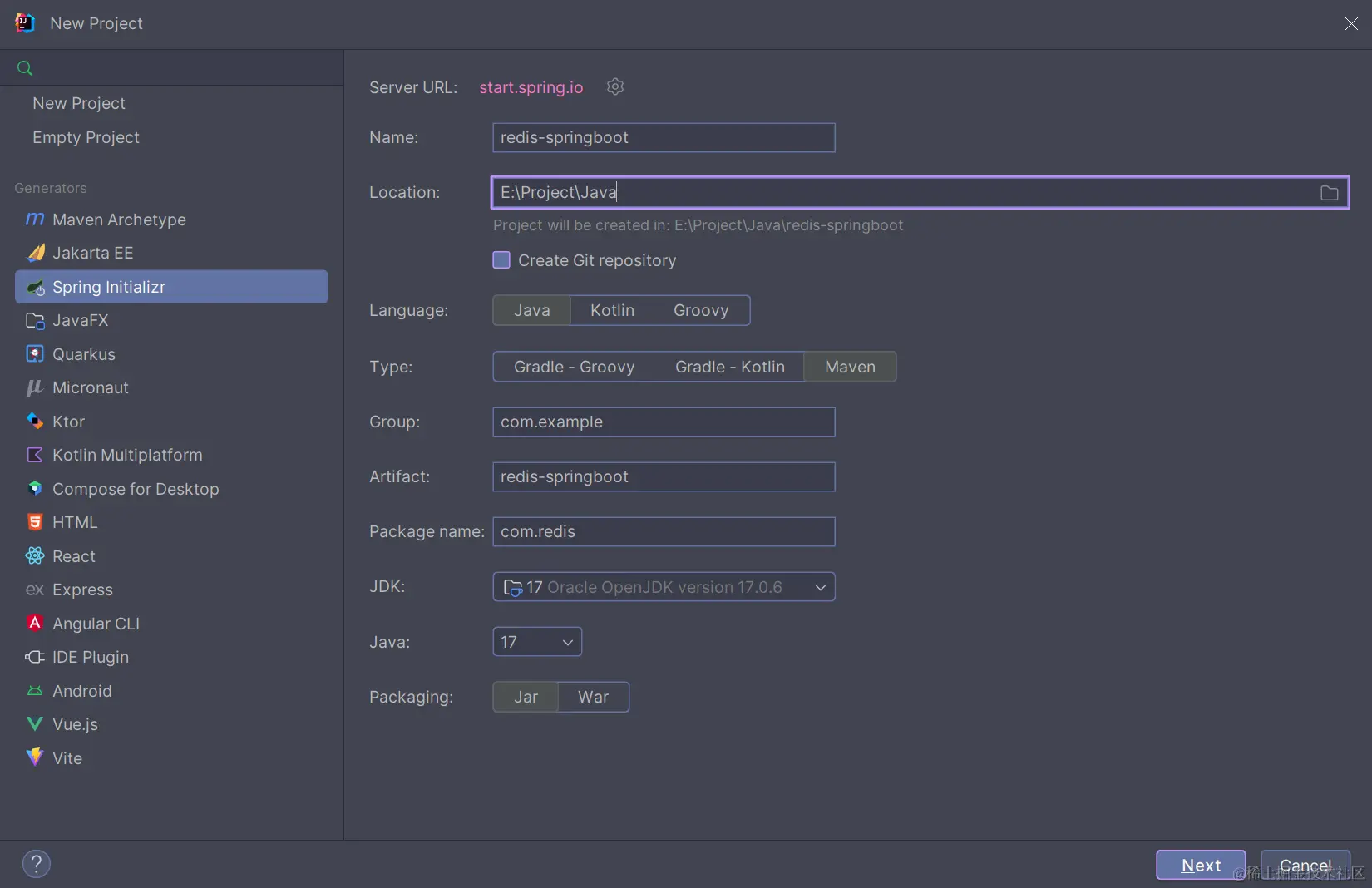Viewport: 1372px width, 888px height.
Task: Select the Jakarta EE generator label
Action: click(x=92, y=253)
